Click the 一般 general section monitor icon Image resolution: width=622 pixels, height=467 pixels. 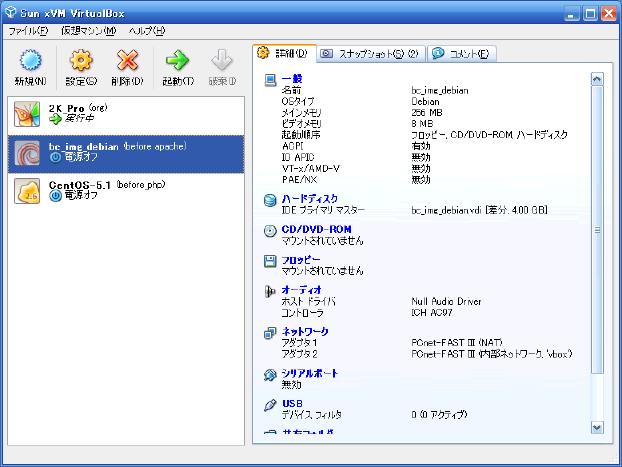(x=270, y=80)
